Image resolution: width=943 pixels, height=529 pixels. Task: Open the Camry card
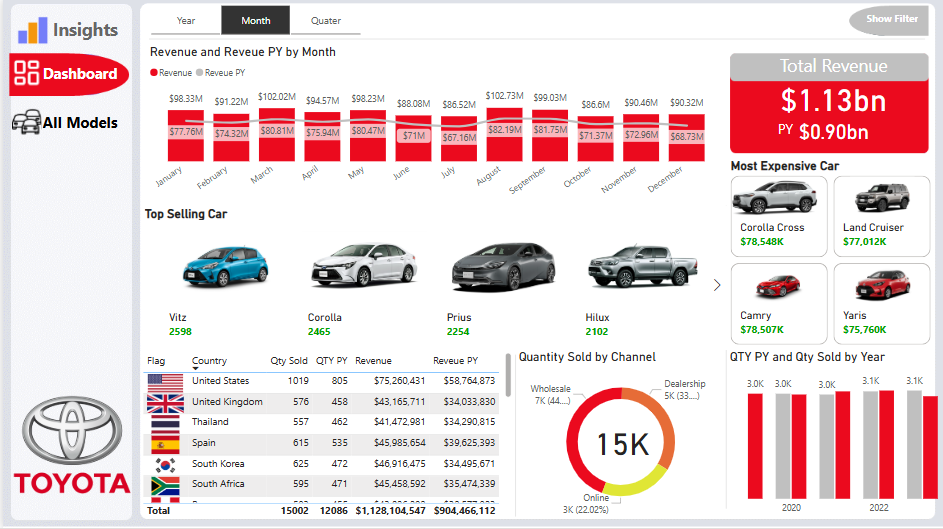[779, 304]
